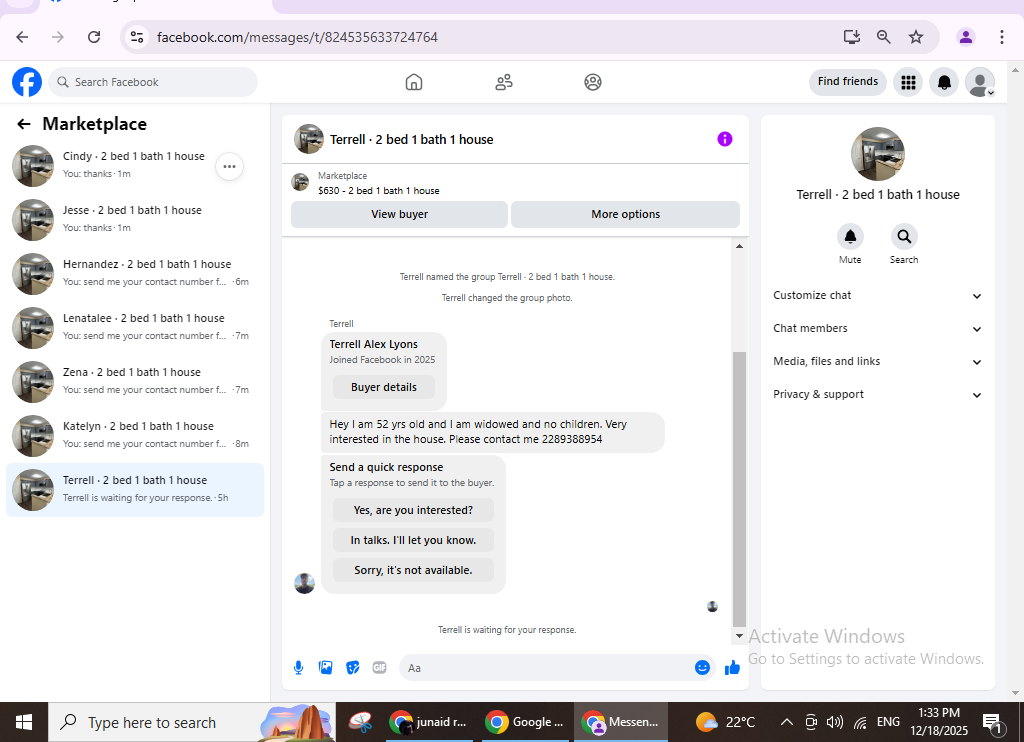Image resolution: width=1024 pixels, height=742 pixels.
Task: Click the $630 - 2 bed 1 bath listing link
Action: 379,191
